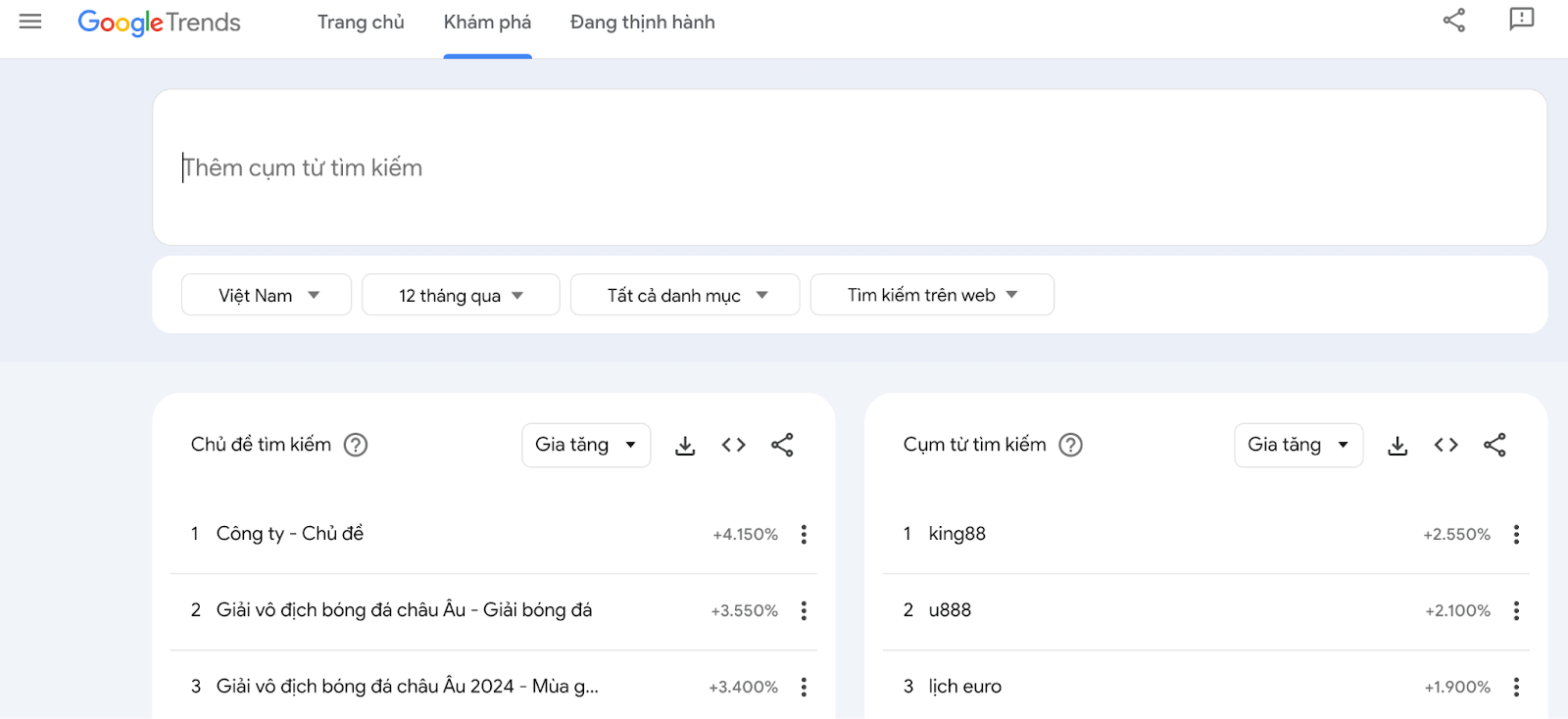The width and height of the screenshot is (1568, 719).
Task: Select the Khám phá tab
Action: click(487, 23)
